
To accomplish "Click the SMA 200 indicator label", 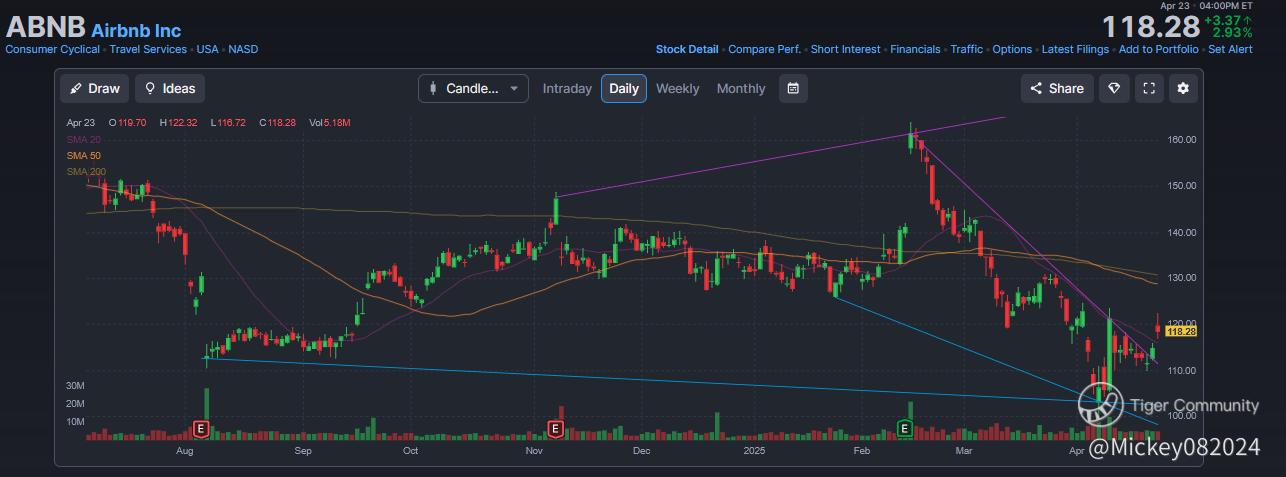I will click(x=86, y=172).
